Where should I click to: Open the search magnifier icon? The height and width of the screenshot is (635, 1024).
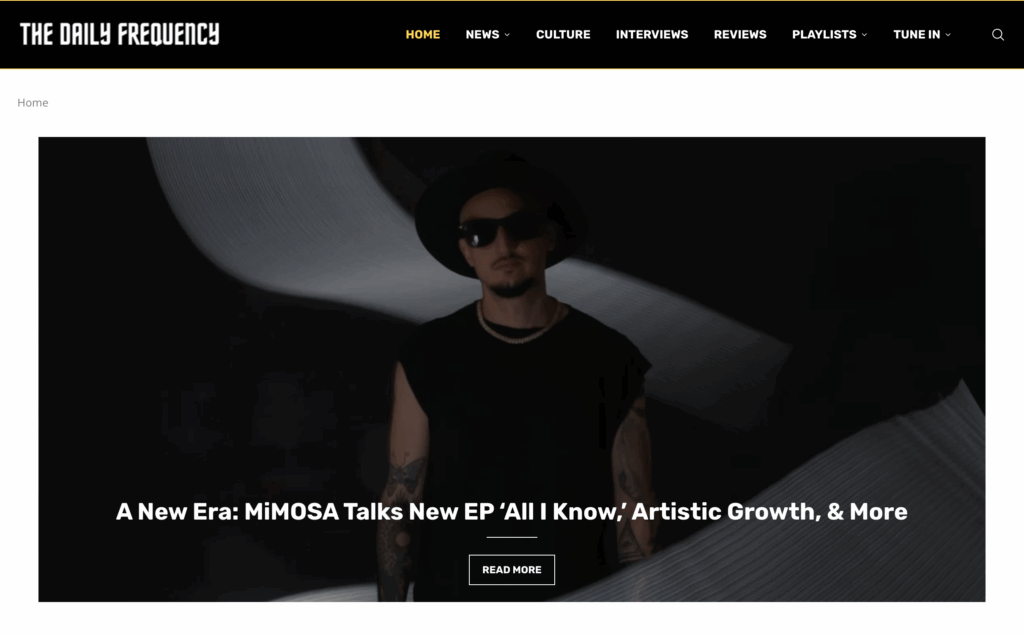[x=997, y=35]
